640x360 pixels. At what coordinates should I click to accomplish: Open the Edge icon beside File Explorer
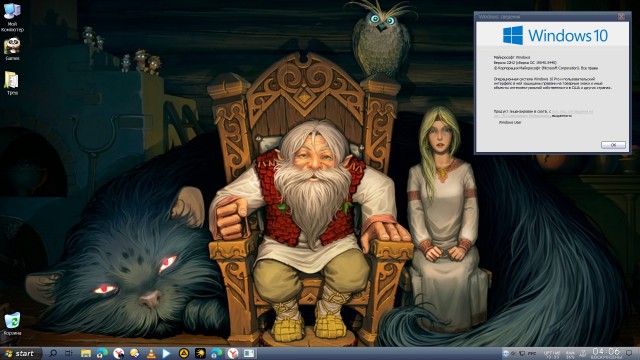(x=102, y=353)
